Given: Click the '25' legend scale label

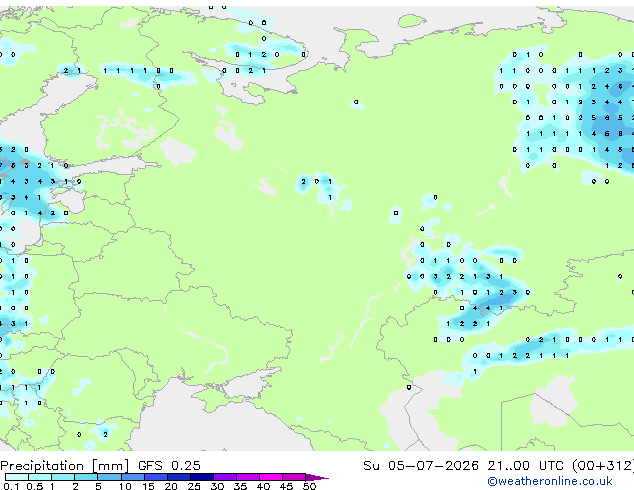Looking at the screenshot, I should [194, 486].
